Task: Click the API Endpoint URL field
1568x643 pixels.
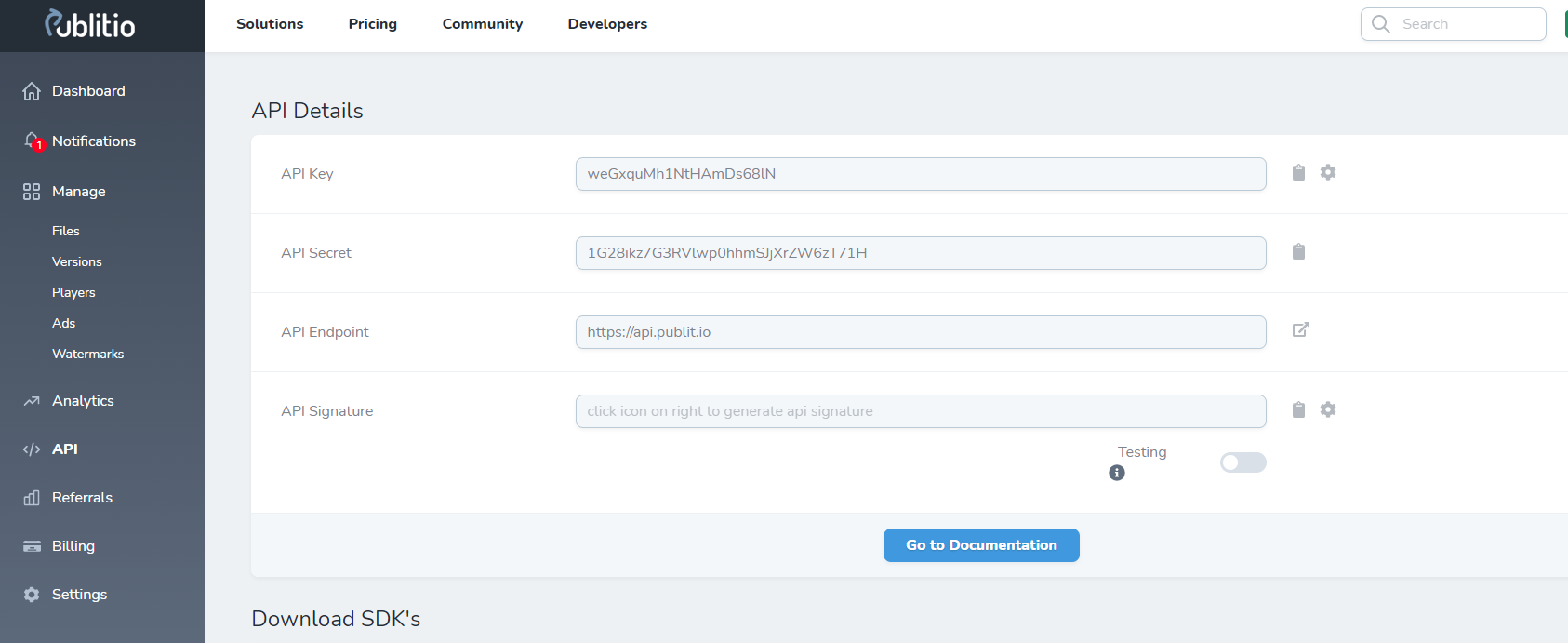Action: (x=921, y=332)
